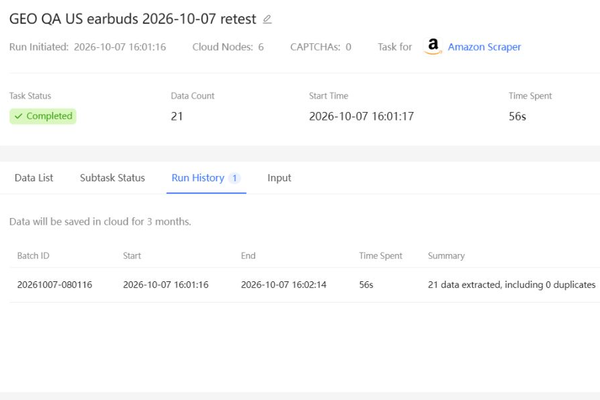Click the End column header

pos(248,256)
